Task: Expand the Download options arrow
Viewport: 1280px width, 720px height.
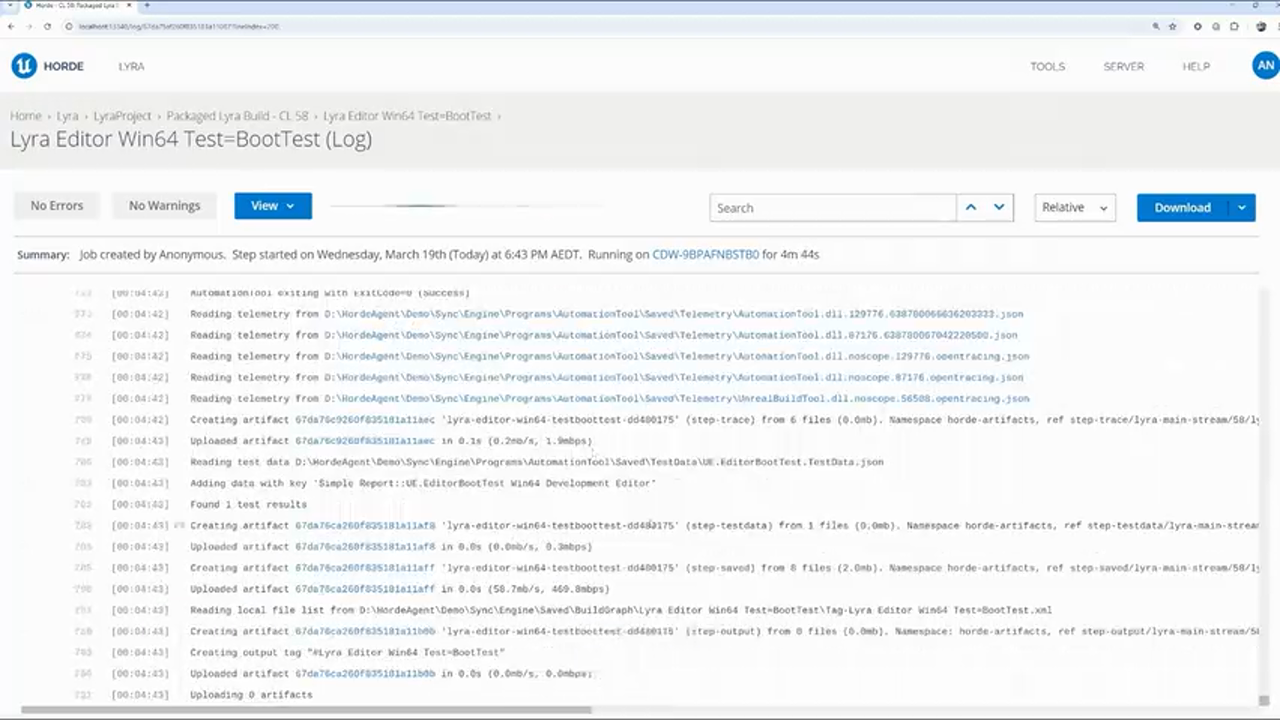Action: pyautogui.click(x=1241, y=207)
